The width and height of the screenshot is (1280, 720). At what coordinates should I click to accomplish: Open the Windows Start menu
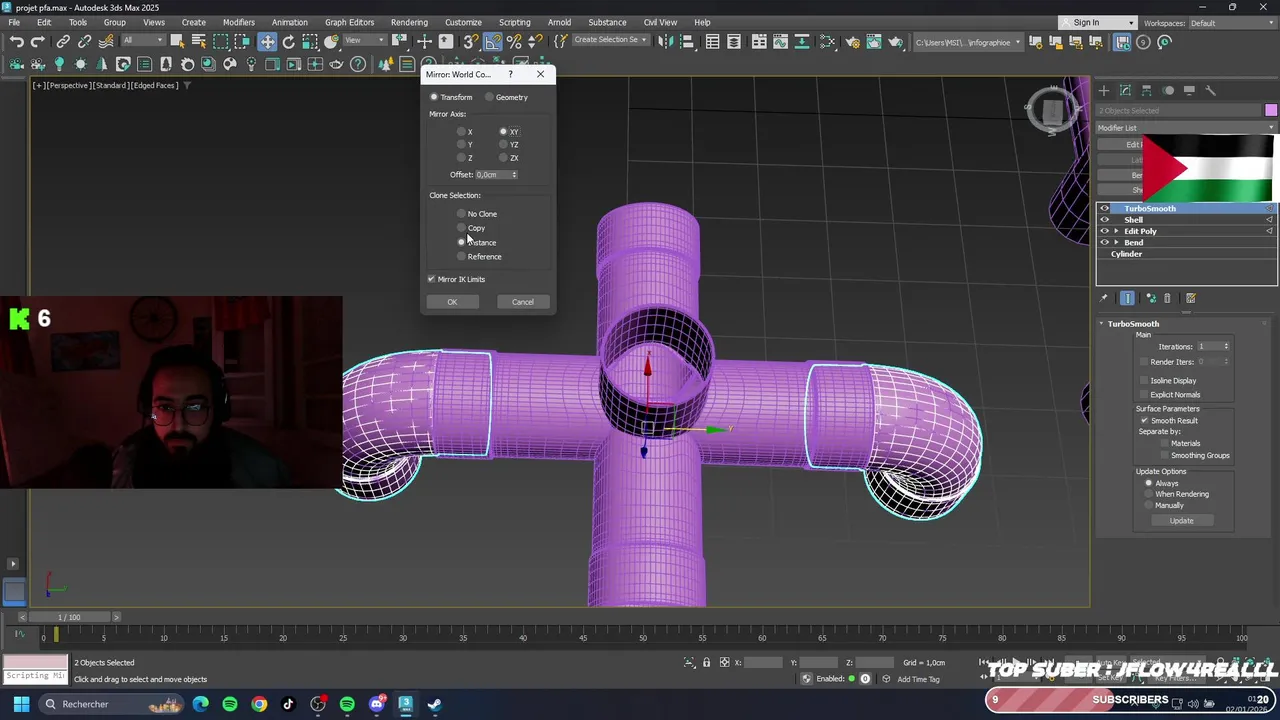(21, 704)
